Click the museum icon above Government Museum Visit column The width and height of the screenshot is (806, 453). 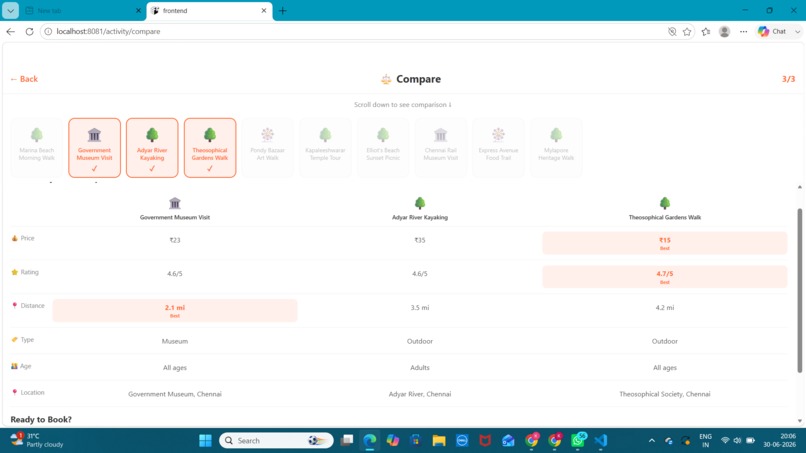point(175,203)
